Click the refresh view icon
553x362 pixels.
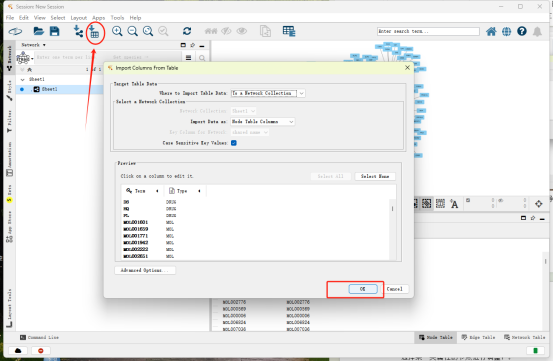[x=187, y=31]
